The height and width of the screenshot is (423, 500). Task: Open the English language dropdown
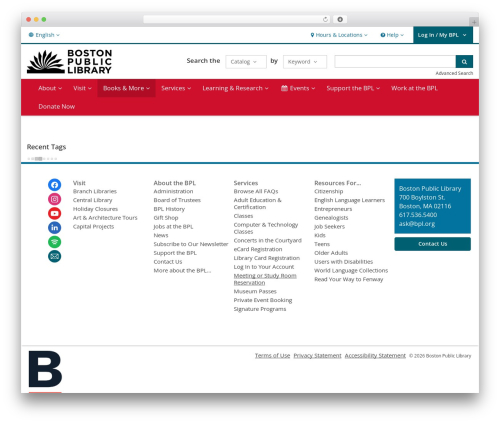pos(44,35)
